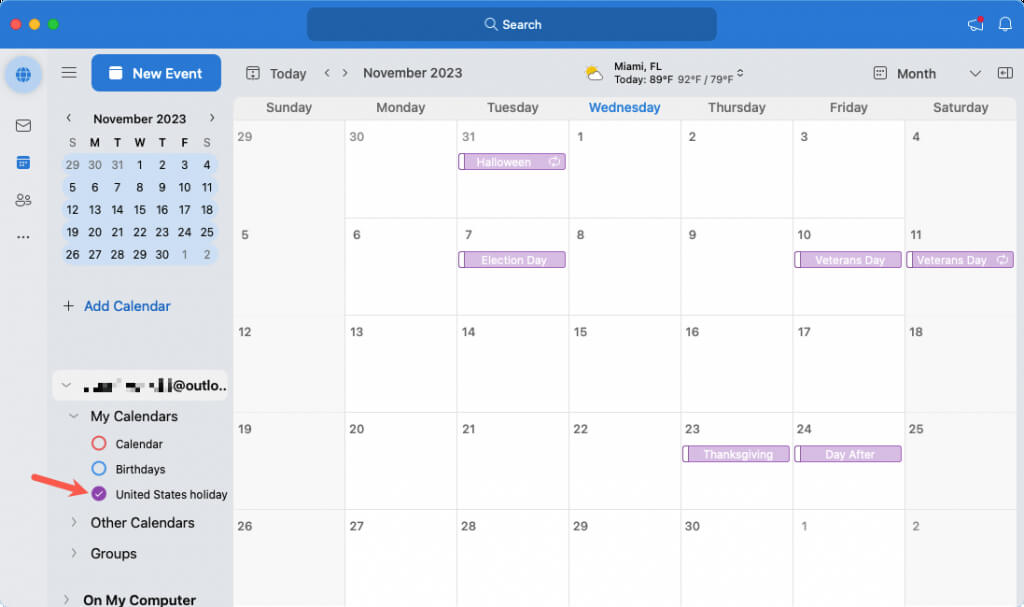
Task: Jump to Today
Action: click(288, 74)
